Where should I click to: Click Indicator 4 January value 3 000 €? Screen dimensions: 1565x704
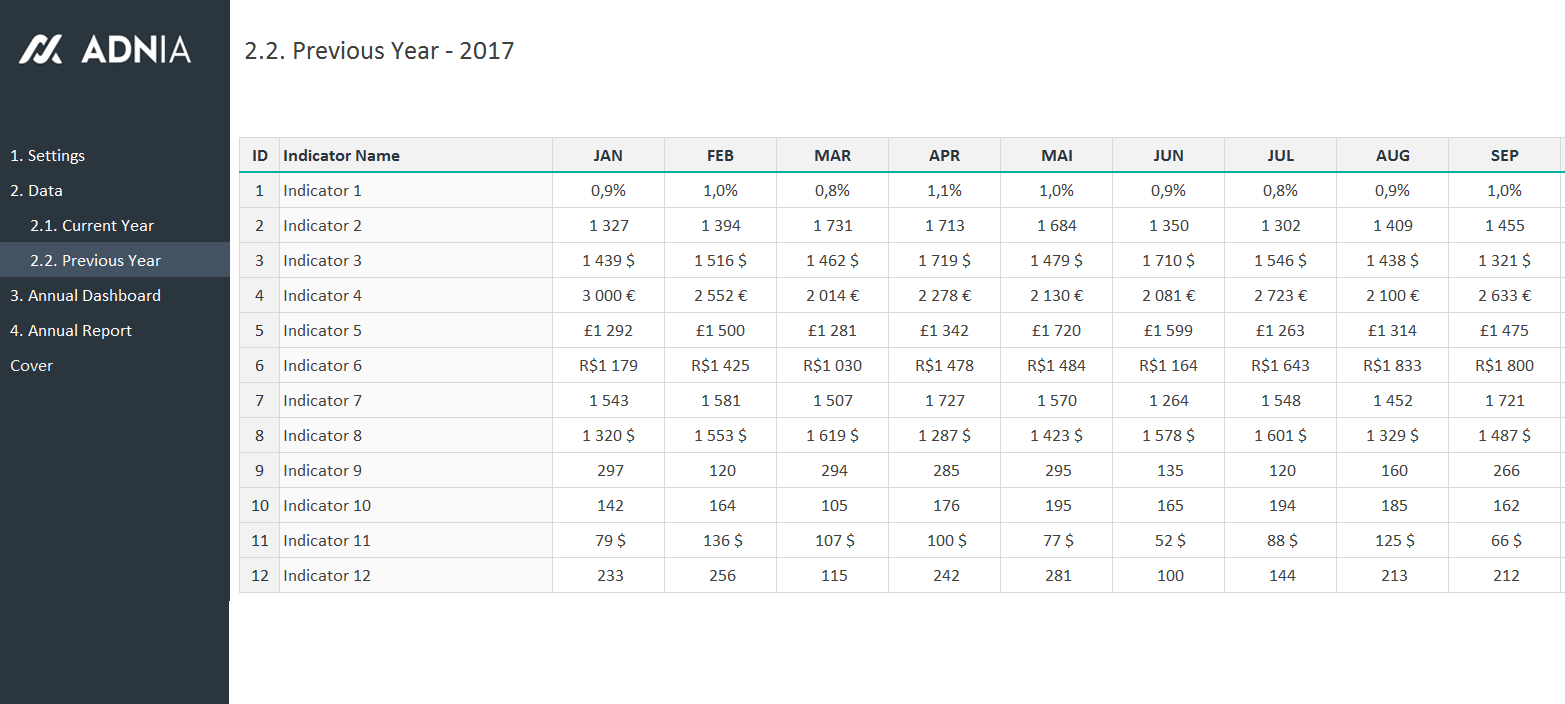[x=608, y=296]
